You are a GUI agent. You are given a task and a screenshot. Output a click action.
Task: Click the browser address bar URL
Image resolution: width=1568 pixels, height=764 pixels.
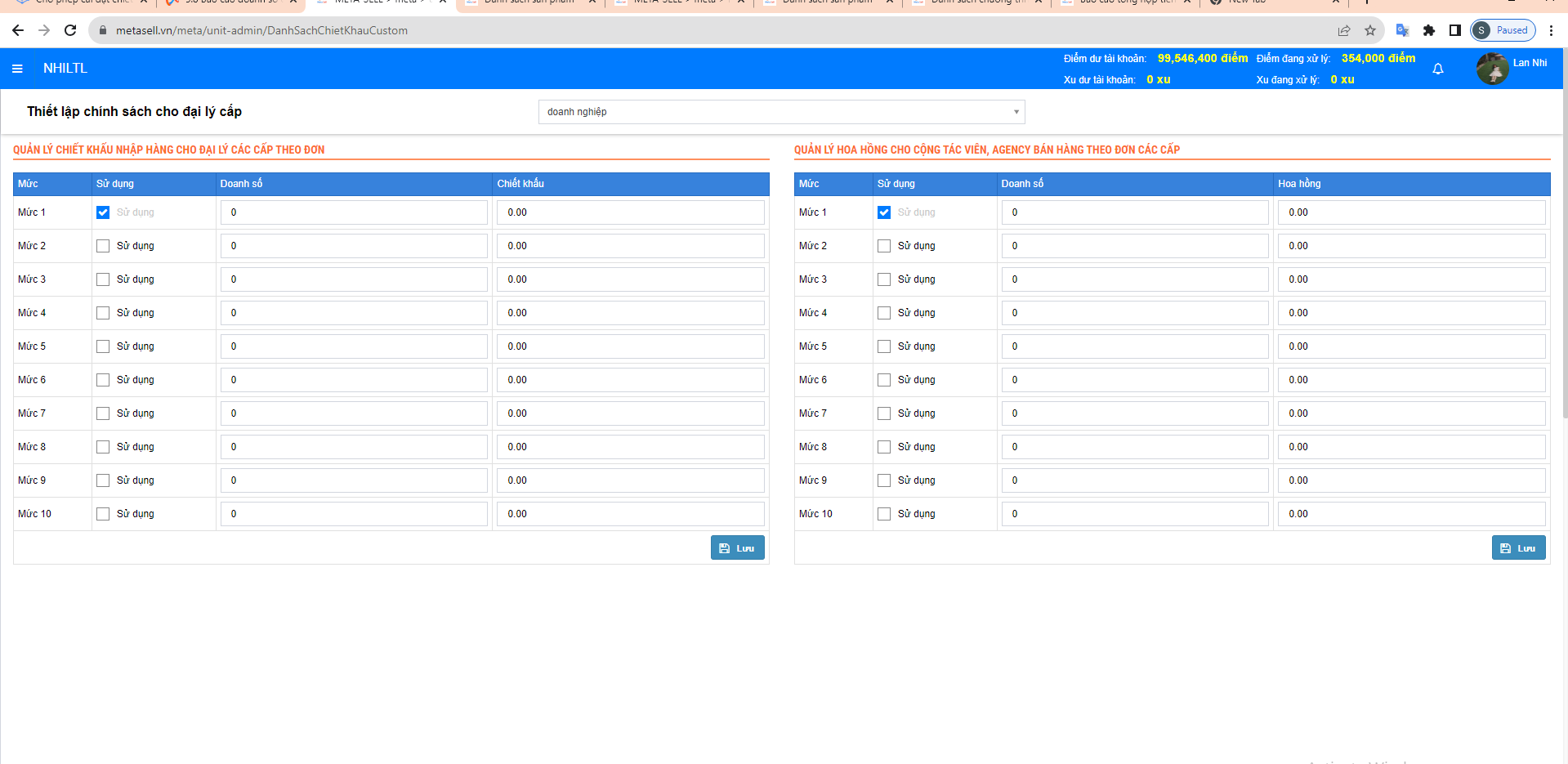pyautogui.click(x=261, y=30)
